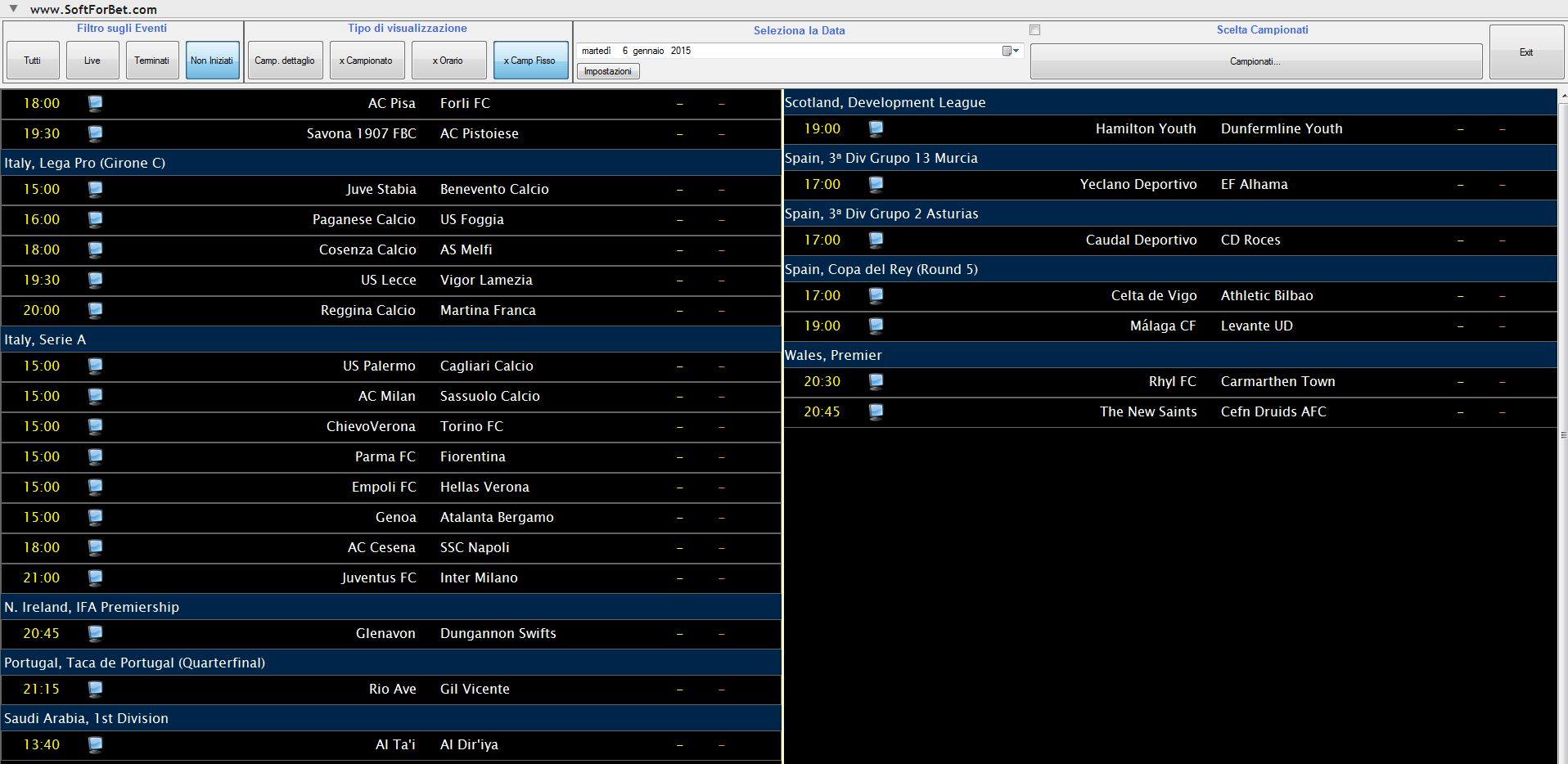This screenshot has width=1568, height=764.
Task: Click Benevento Calcio team name
Action: [x=494, y=189]
